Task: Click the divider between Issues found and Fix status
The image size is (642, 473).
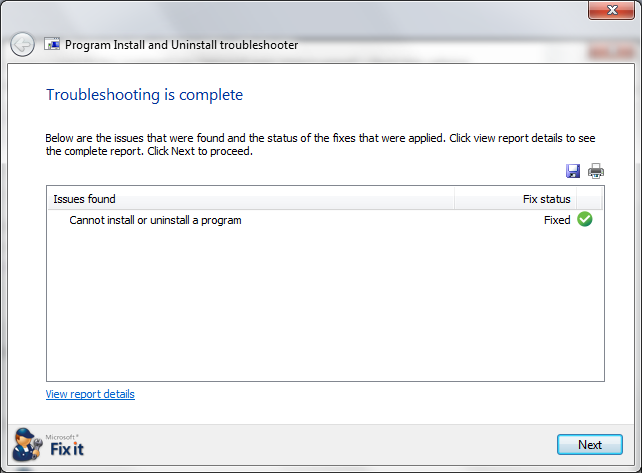Action: 454,199
